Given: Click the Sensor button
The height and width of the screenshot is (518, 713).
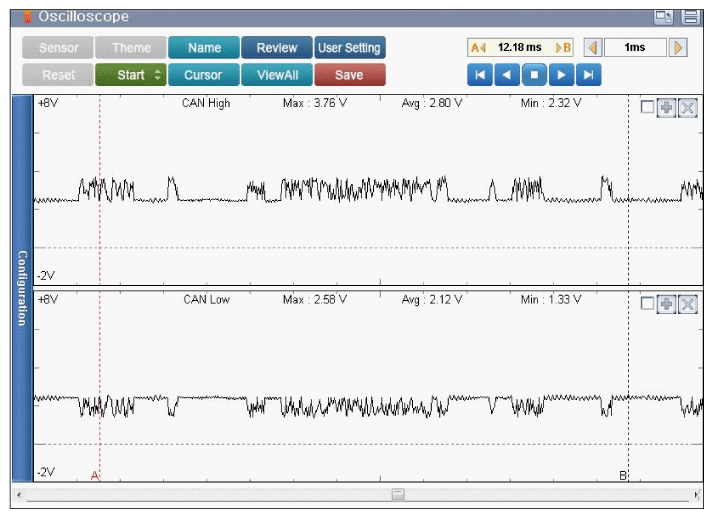Looking at the screenshot, I should click(x=58, y=48).
